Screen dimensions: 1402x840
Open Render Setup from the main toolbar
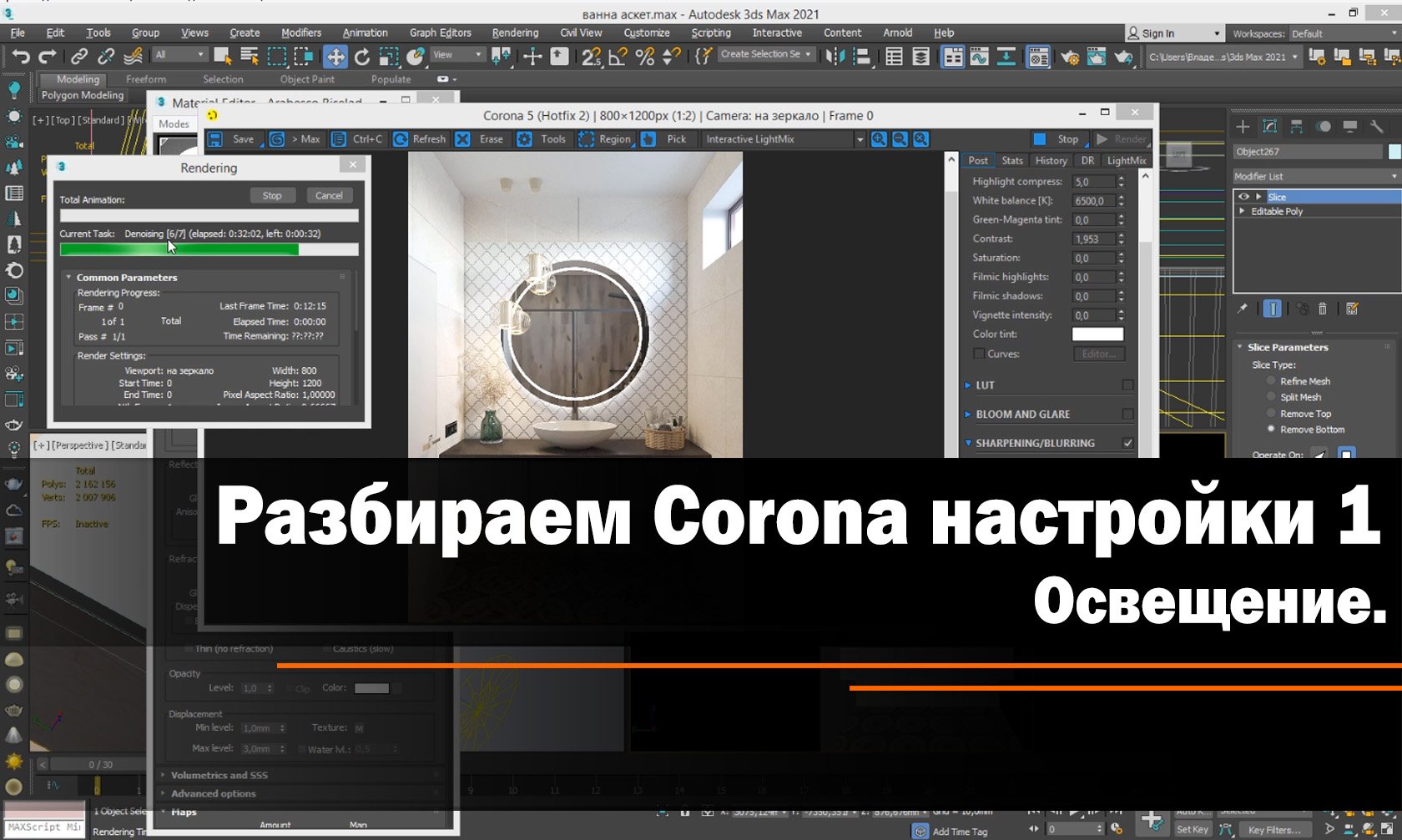pos(1071,57)
